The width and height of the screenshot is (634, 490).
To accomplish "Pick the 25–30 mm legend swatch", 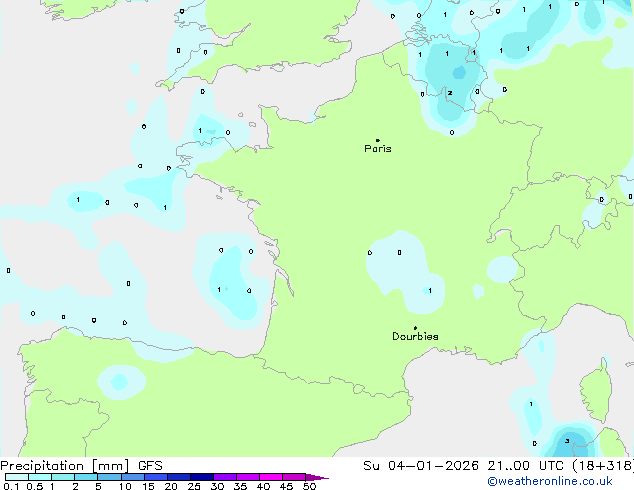I will tap(201, 477).
